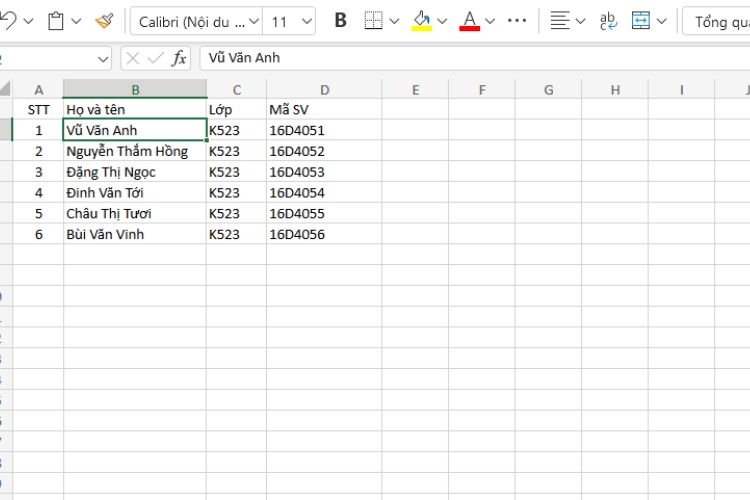Select the cell Đặng Thị Ngọc
Image resolution: width=750 pixels, height=500 pixels.
coord(135,172)
